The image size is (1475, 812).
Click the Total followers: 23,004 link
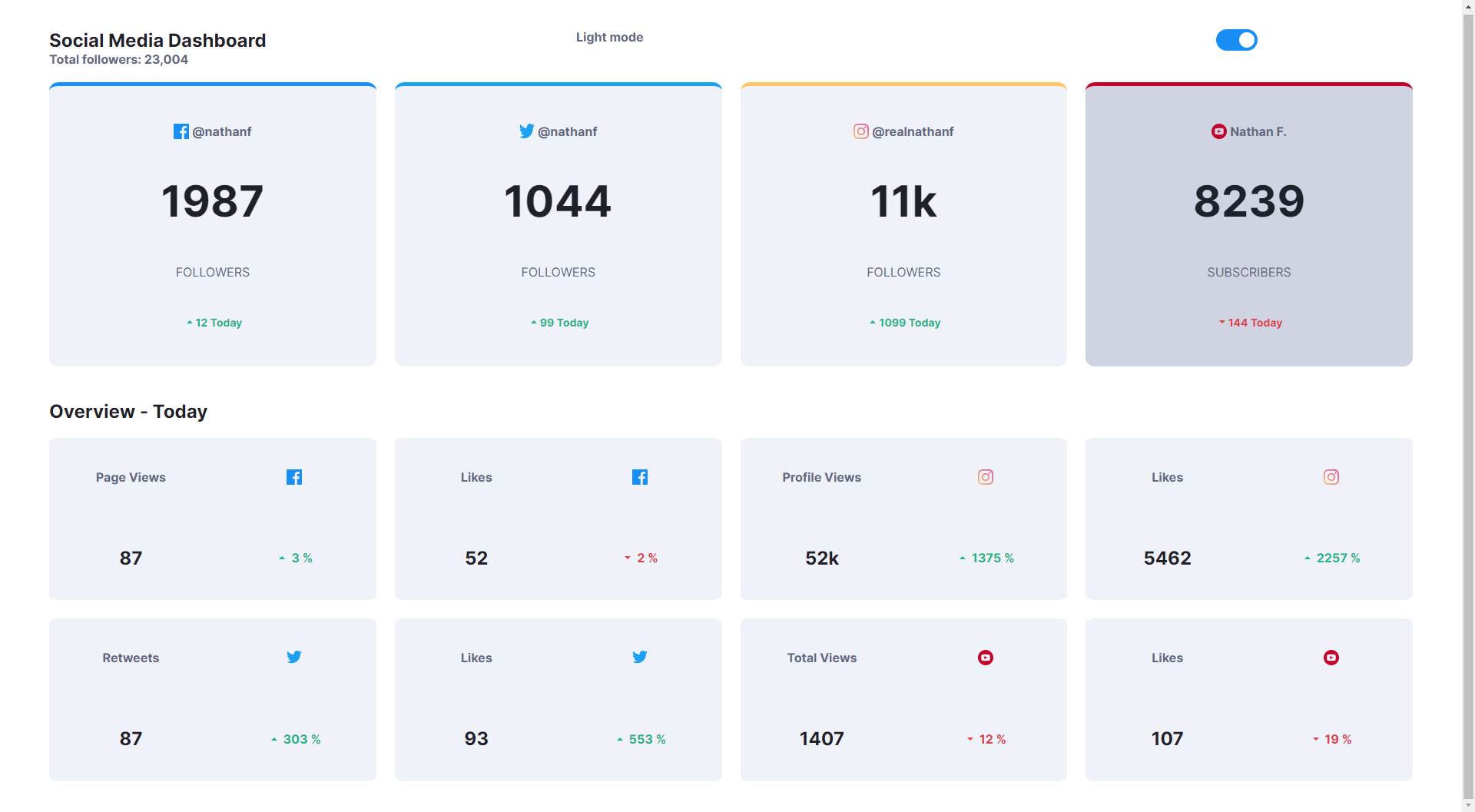[x=118, y=59]
